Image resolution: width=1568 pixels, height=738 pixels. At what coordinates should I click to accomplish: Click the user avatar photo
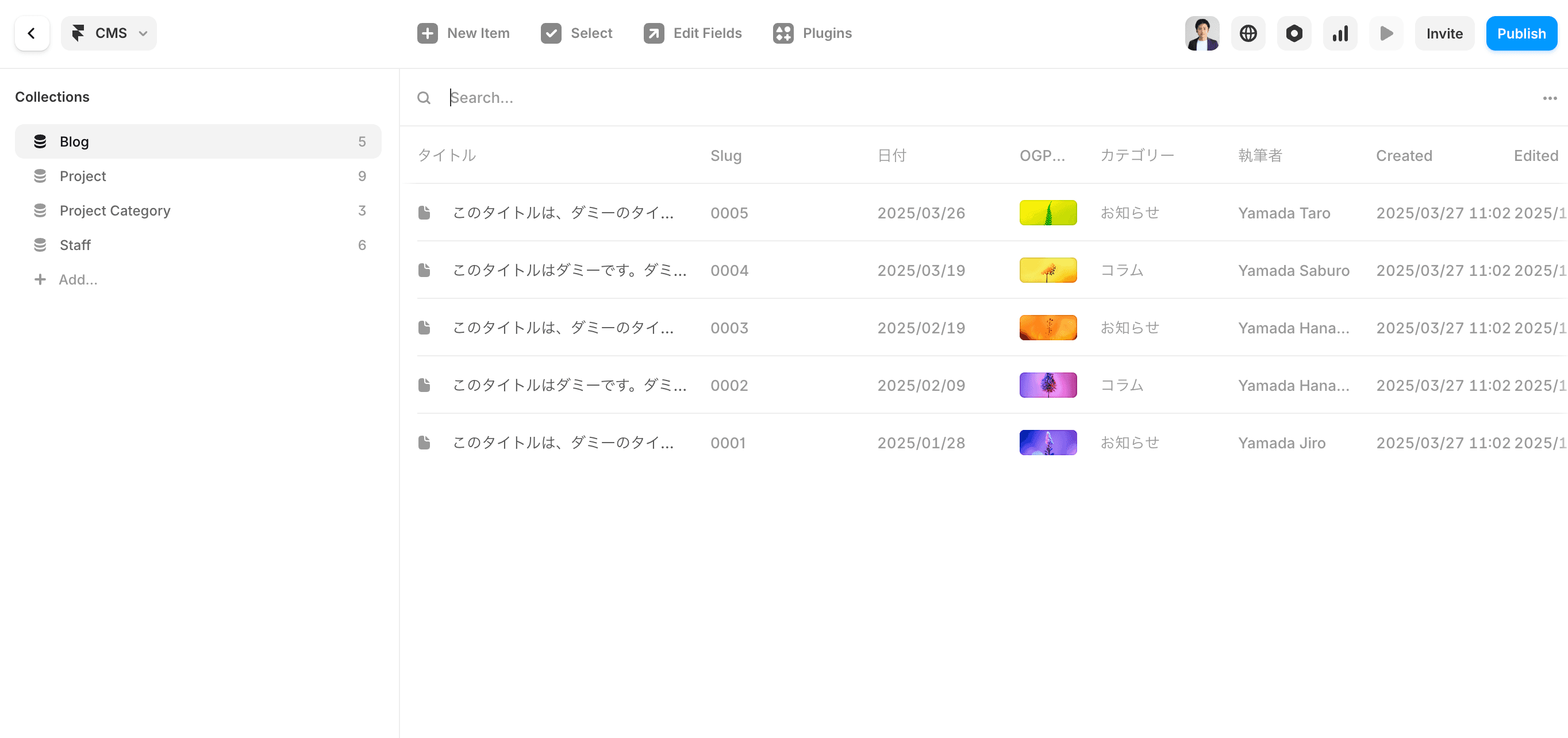(x=1201, y=33)
